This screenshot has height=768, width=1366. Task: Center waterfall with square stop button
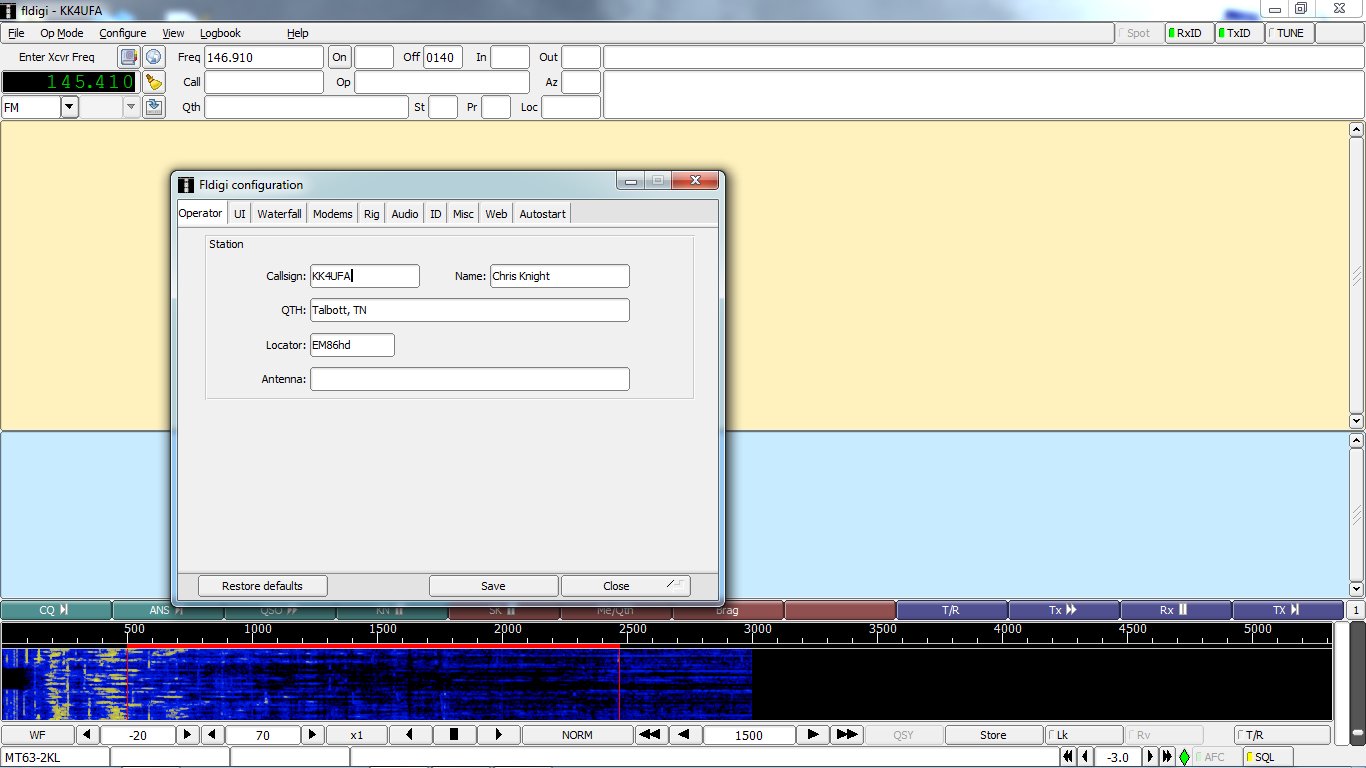[454, 735]
